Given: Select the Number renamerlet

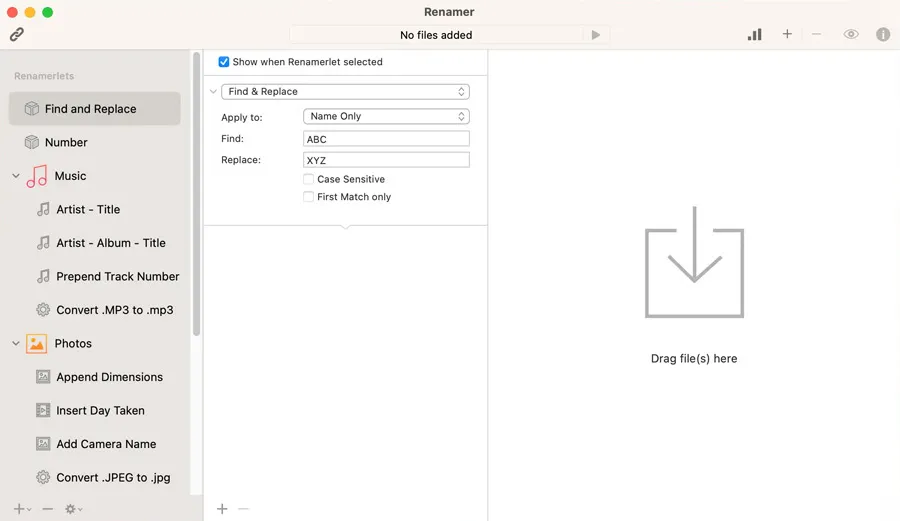Looking at the screenshot, I should point(66,143).
